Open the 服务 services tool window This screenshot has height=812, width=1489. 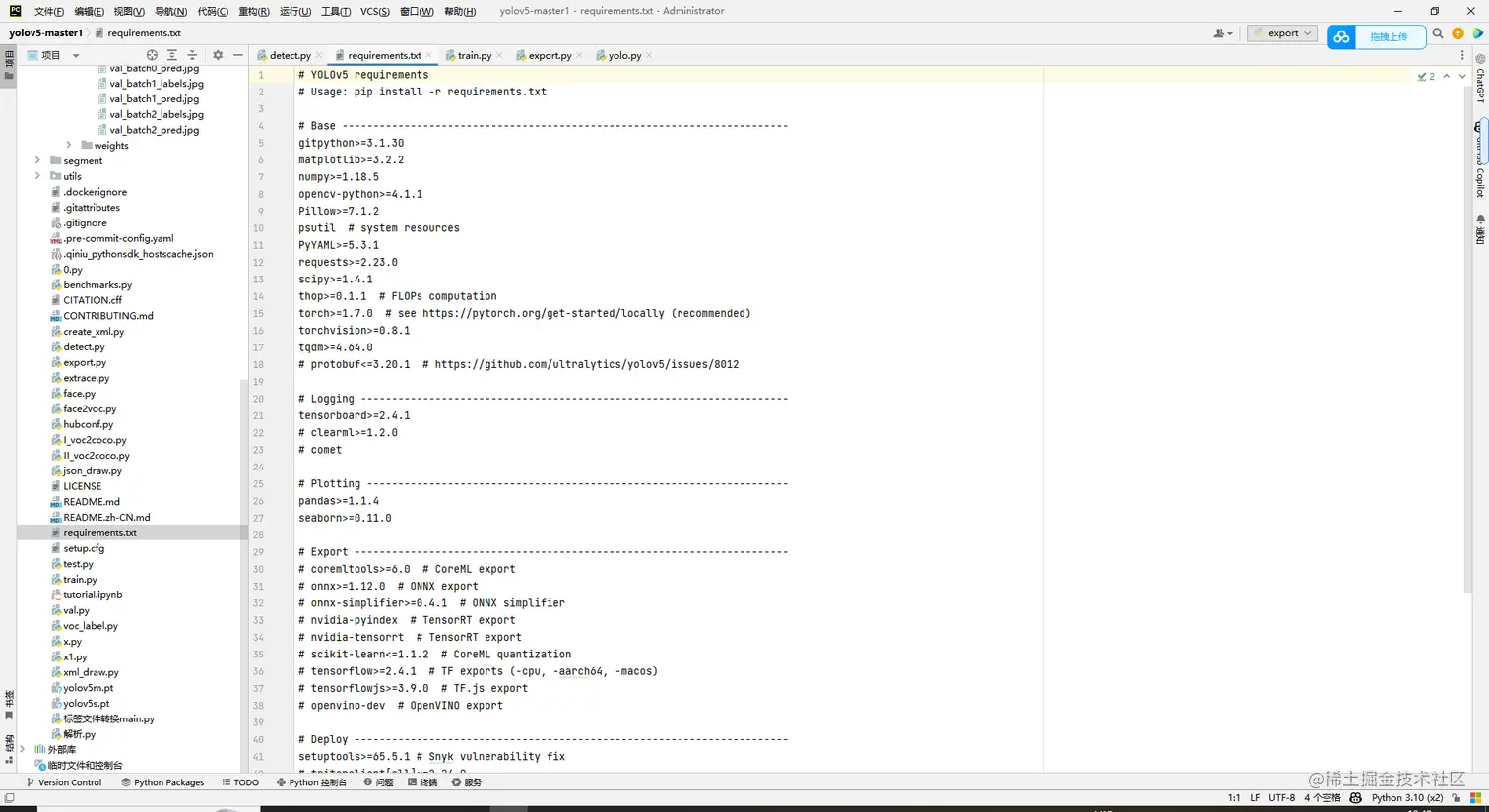[467, 782]
